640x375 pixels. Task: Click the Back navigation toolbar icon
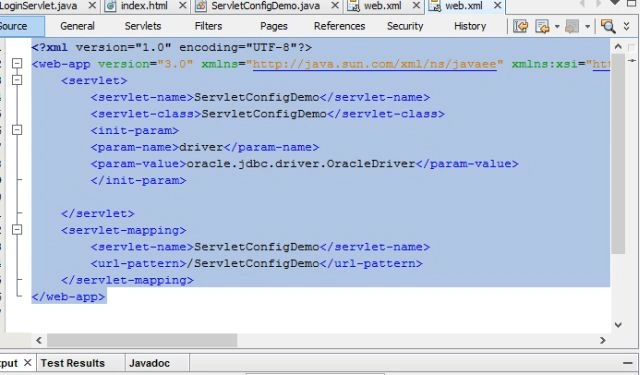tap(542, 26)
